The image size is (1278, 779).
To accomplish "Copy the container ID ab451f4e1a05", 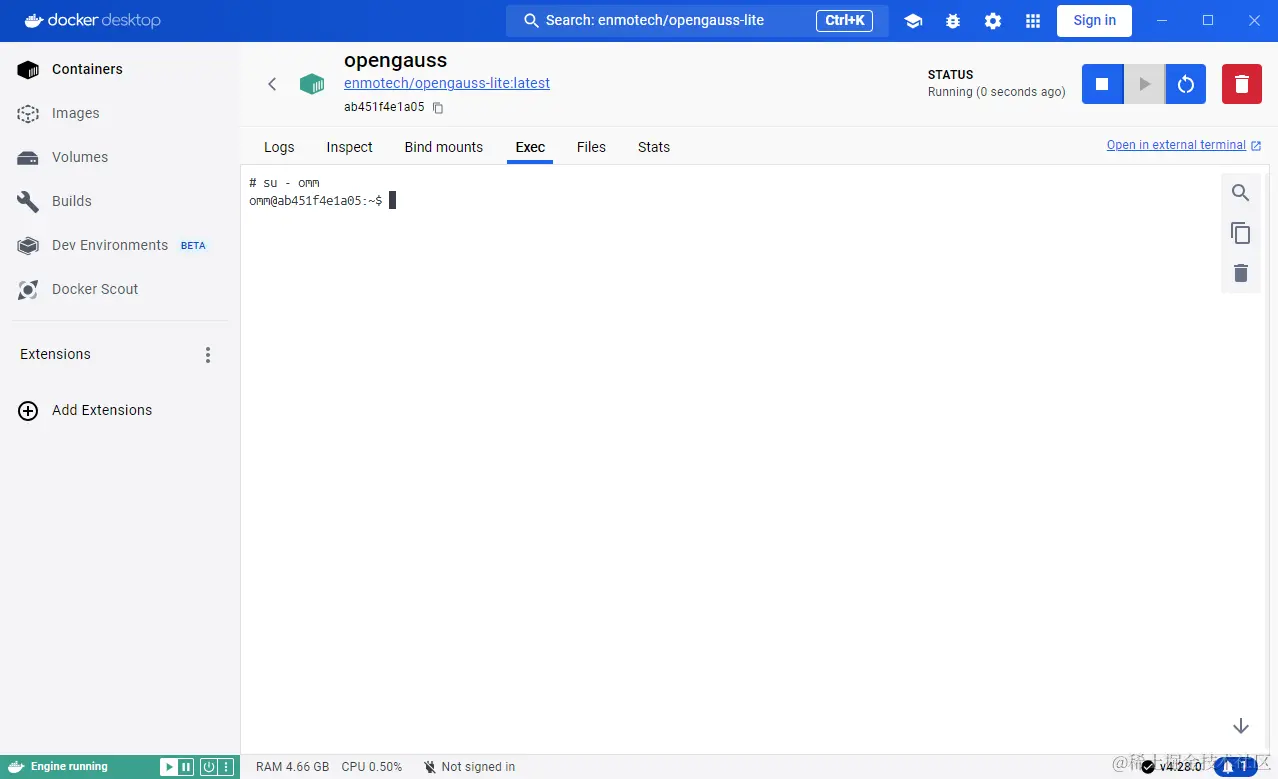I will point(437,107).
